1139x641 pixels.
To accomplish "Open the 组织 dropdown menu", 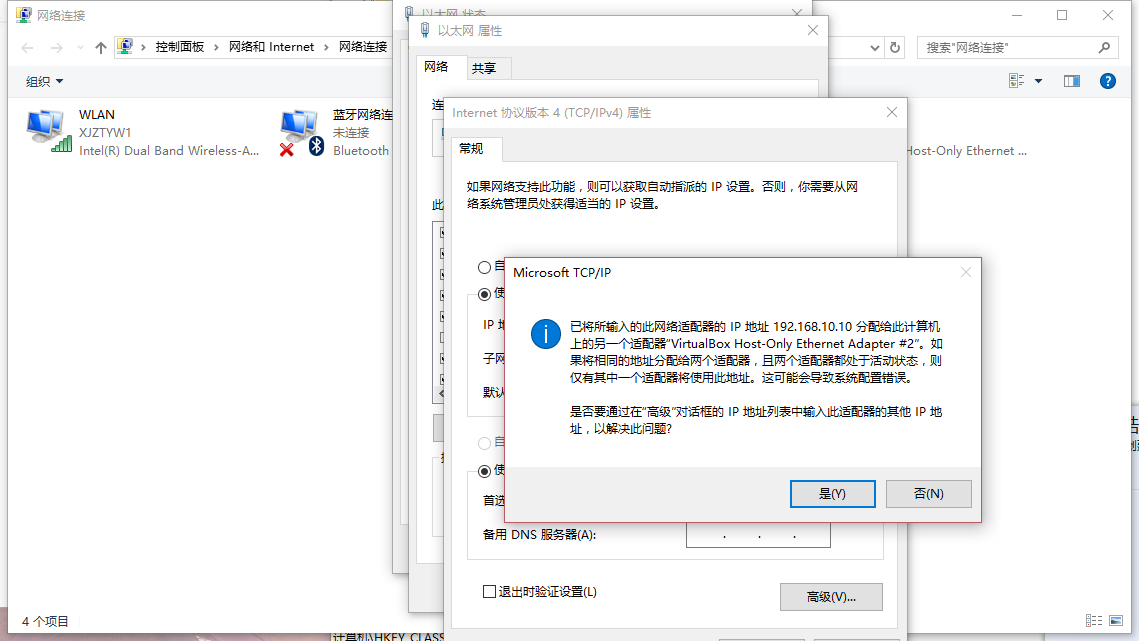I will point(44,81).
